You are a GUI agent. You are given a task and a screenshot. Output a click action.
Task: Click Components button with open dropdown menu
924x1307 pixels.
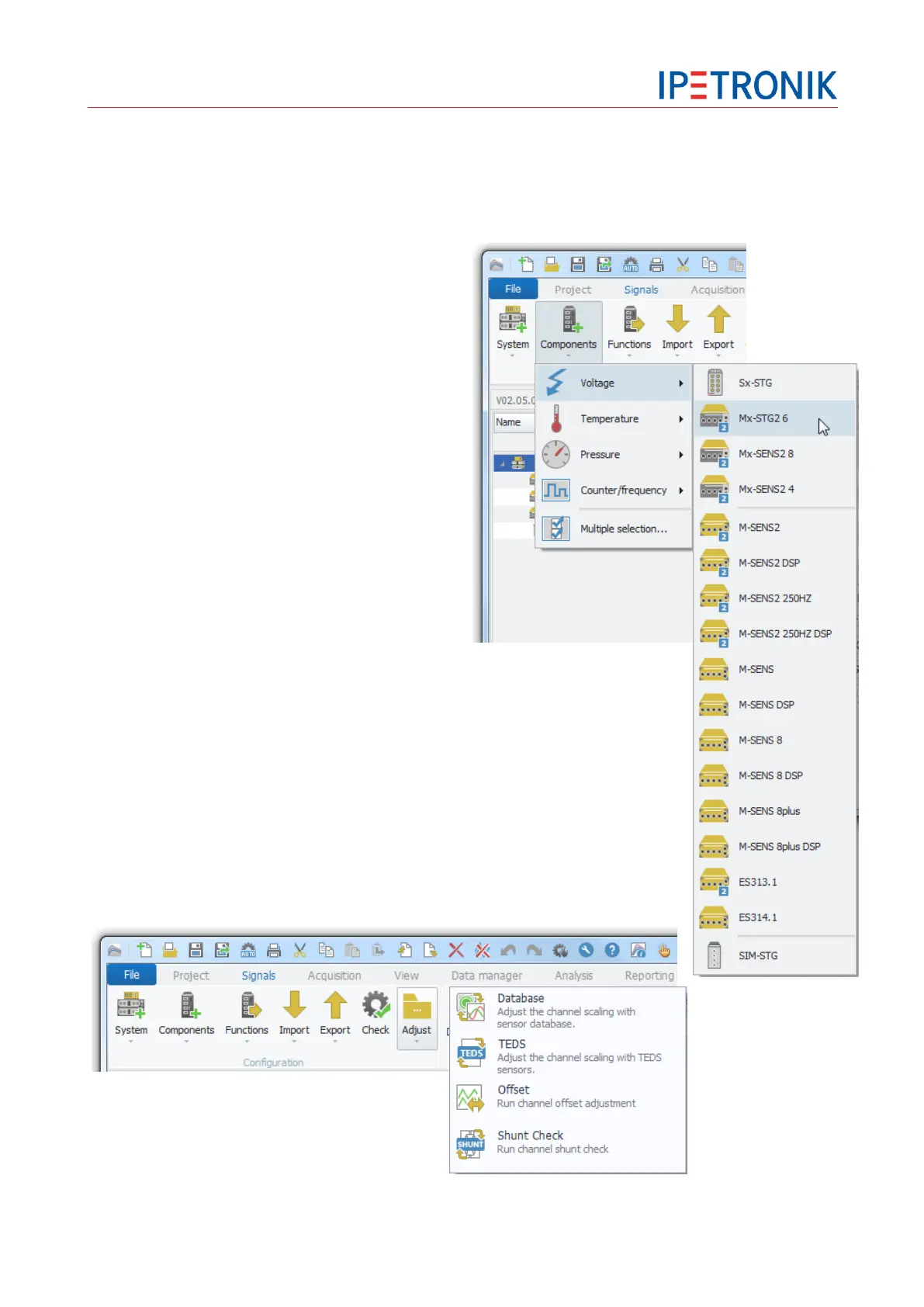click(569, 331)
